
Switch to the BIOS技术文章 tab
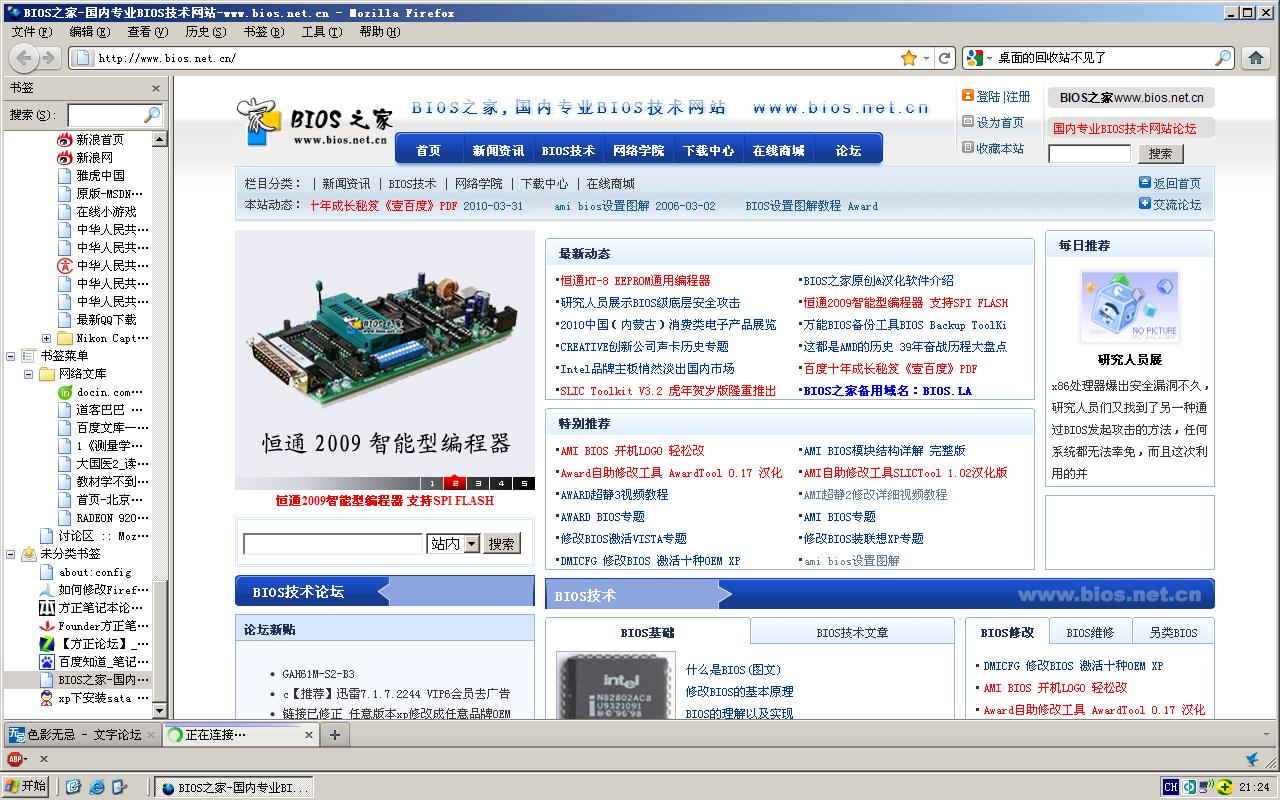click(x=852, y=632)
